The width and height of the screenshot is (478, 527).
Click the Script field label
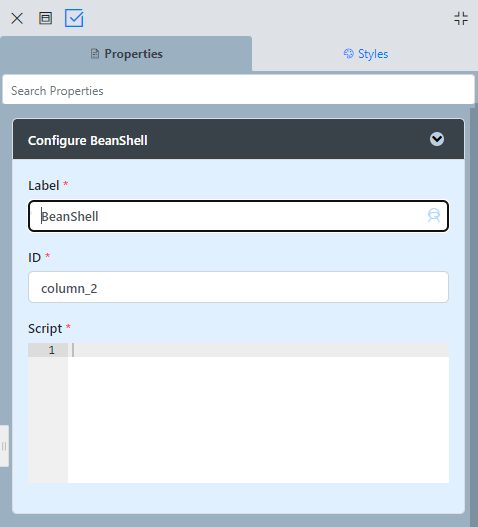(x=45, y=328)
